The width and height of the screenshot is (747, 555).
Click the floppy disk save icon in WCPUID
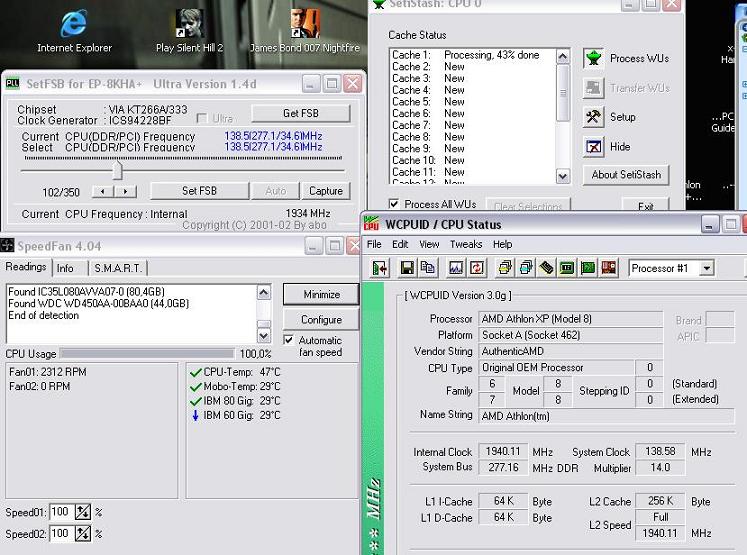[407, 268]
